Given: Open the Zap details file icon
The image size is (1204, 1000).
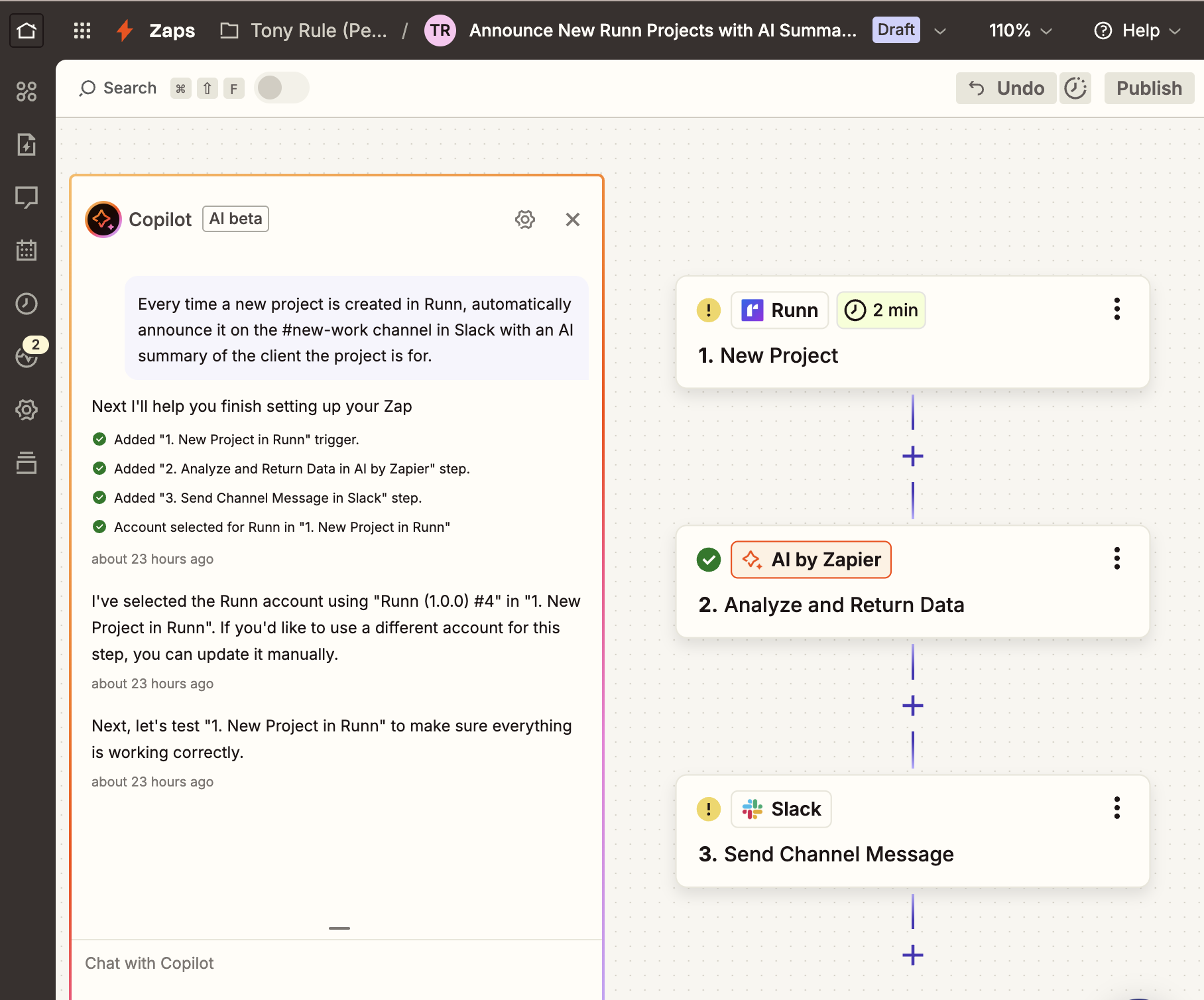Looking at the screenshot, I should tap(27, 145).
